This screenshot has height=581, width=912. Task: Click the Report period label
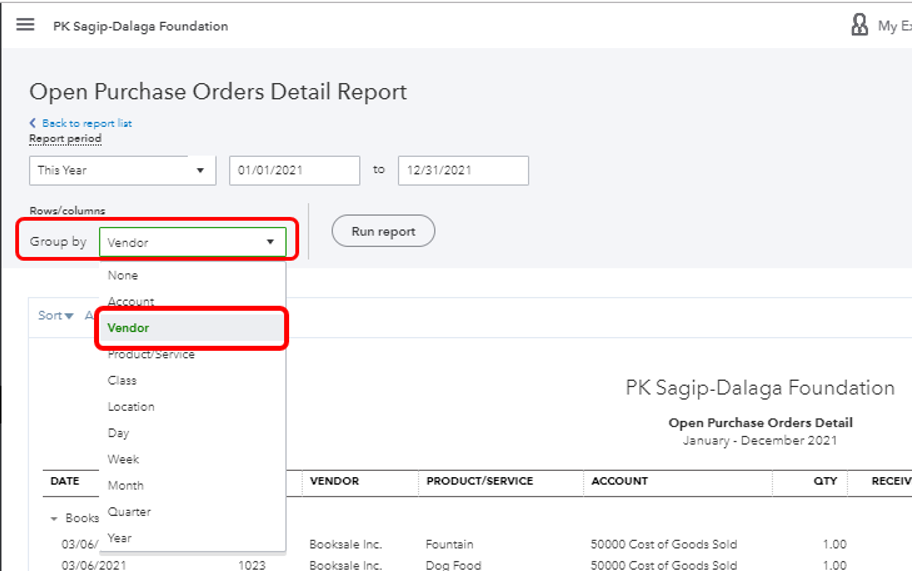click(x=65, y=138)
